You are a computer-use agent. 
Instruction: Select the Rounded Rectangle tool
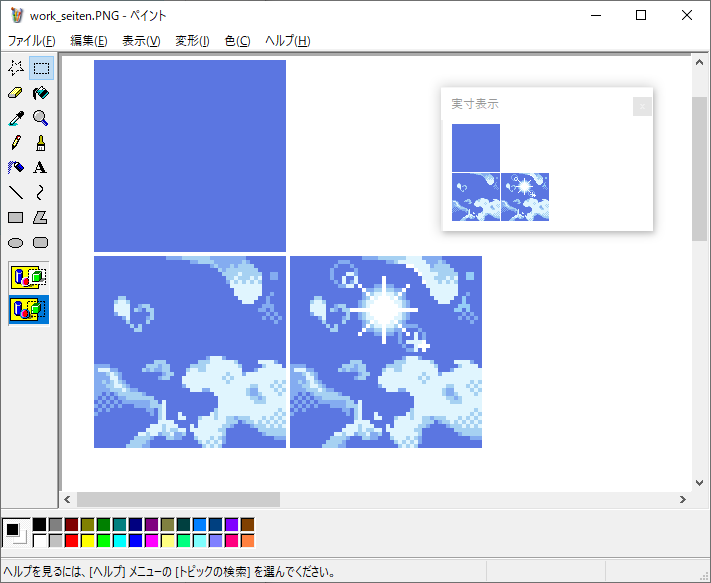[40, 243]
